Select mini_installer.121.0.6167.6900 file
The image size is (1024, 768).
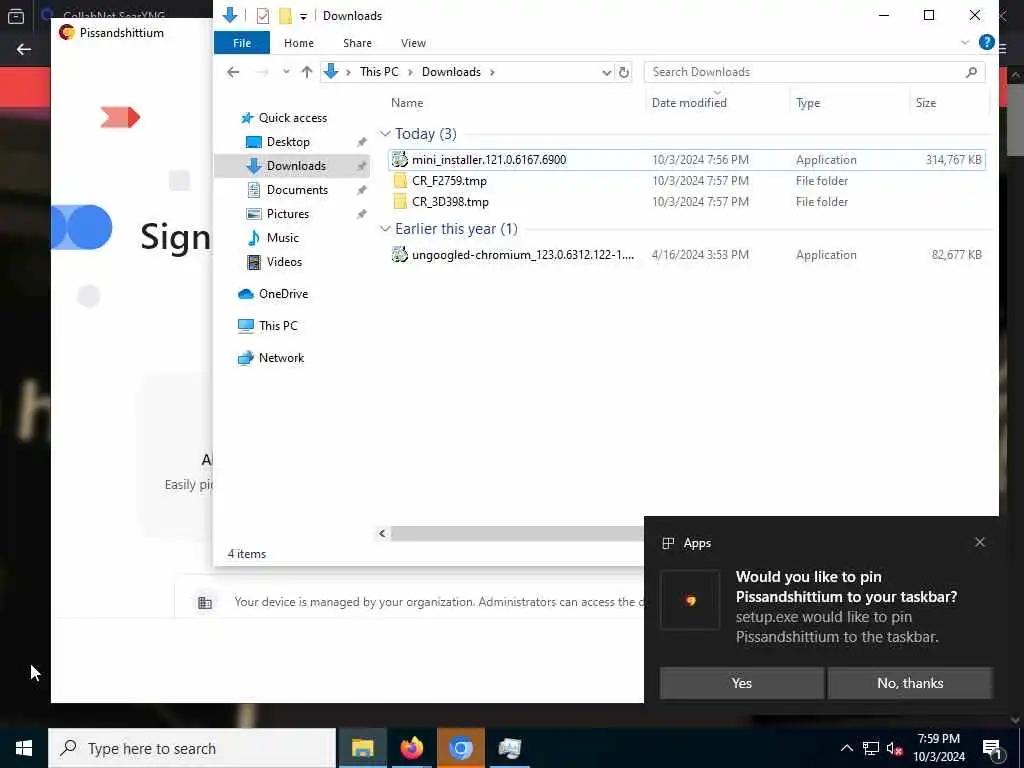686,160
